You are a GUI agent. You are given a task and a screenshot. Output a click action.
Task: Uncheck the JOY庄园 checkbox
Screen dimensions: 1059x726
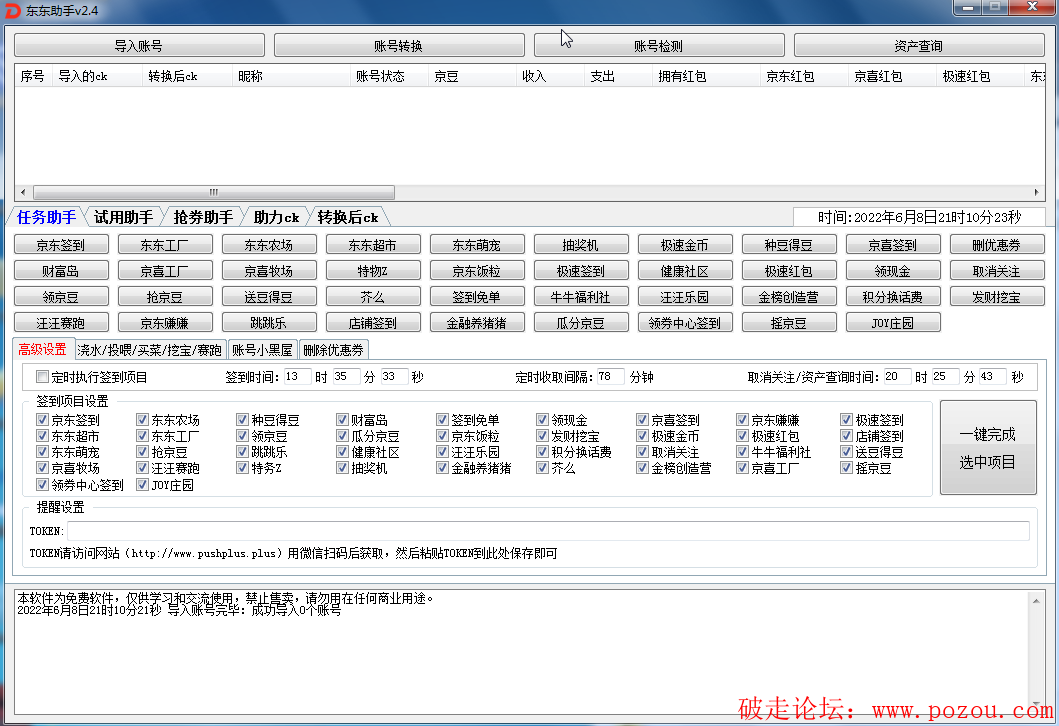[143, 484]
